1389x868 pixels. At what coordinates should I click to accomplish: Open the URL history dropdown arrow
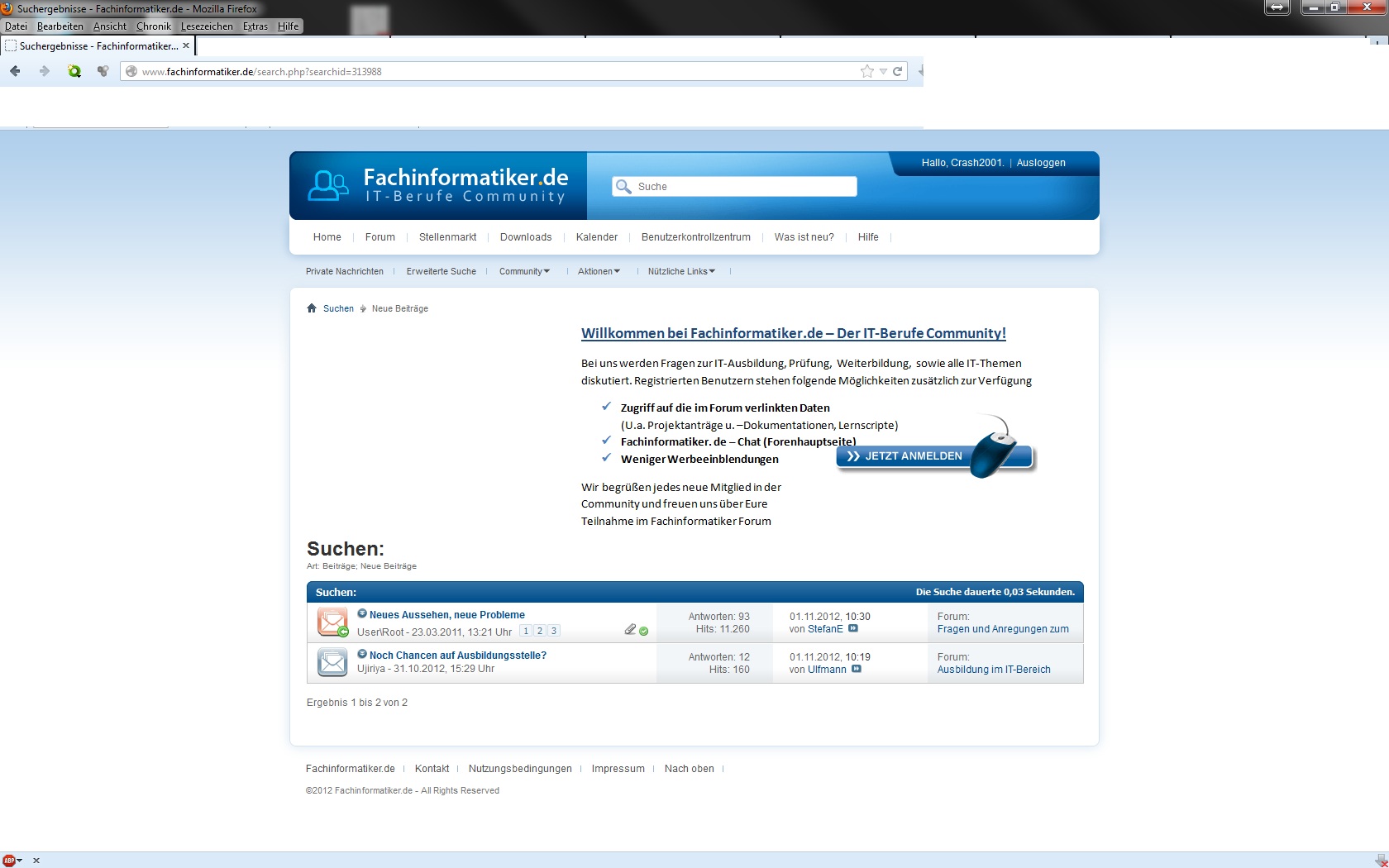click(x=883, y=71)
